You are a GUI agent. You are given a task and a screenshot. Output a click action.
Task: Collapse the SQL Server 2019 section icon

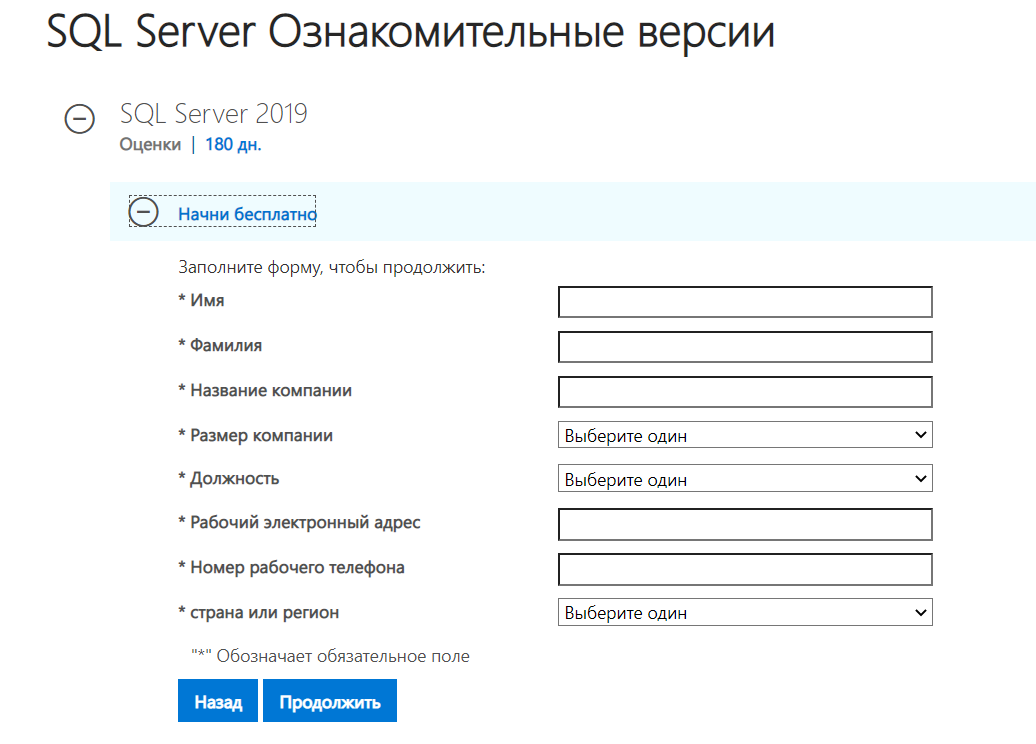tap(80, 119)
